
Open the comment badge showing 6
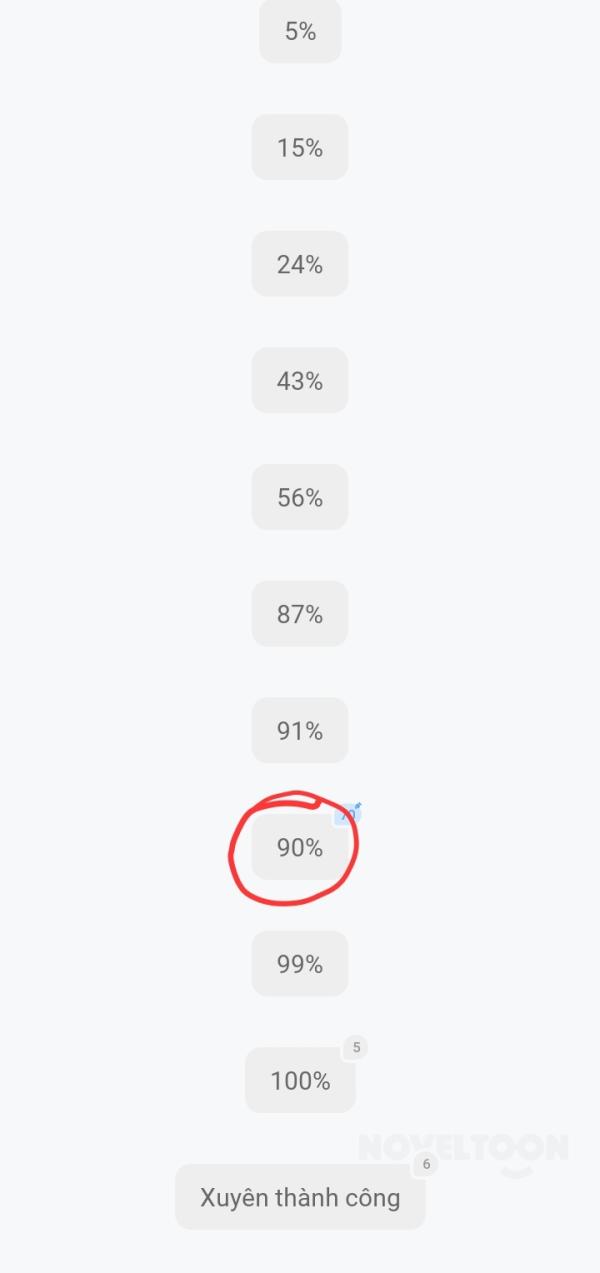426,1164
